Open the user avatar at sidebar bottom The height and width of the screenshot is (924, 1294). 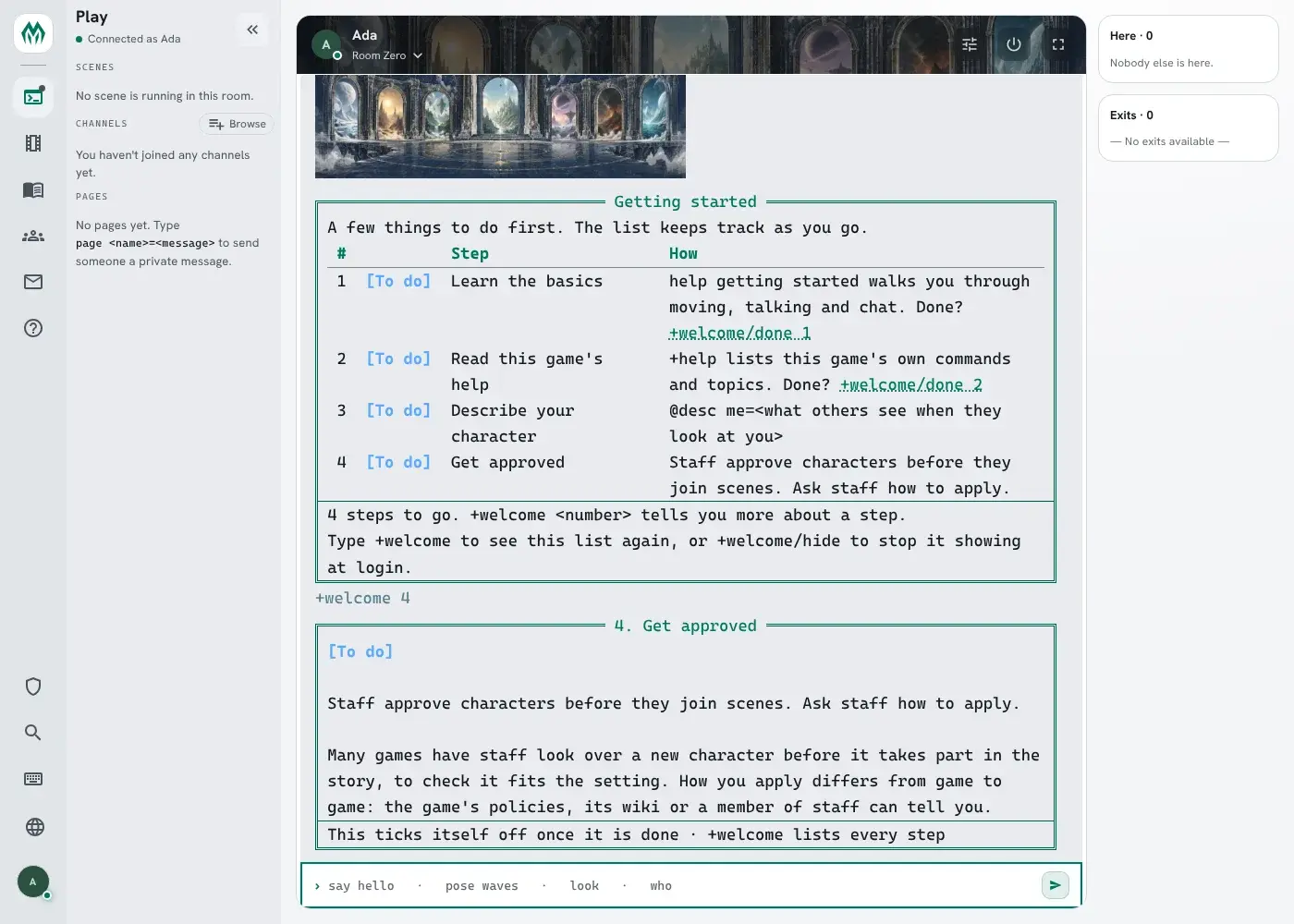pyautogui.click(x=33, y=881)
